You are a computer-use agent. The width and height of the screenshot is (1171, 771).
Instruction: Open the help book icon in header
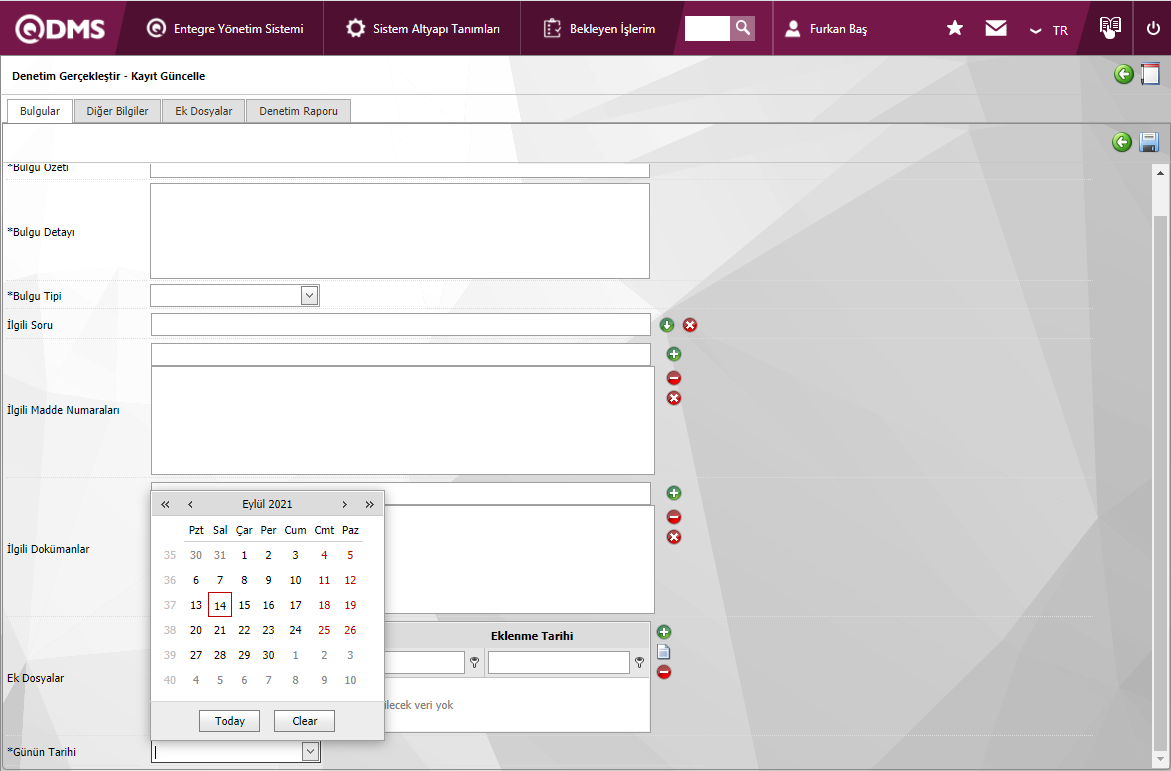coord(1110,27)
